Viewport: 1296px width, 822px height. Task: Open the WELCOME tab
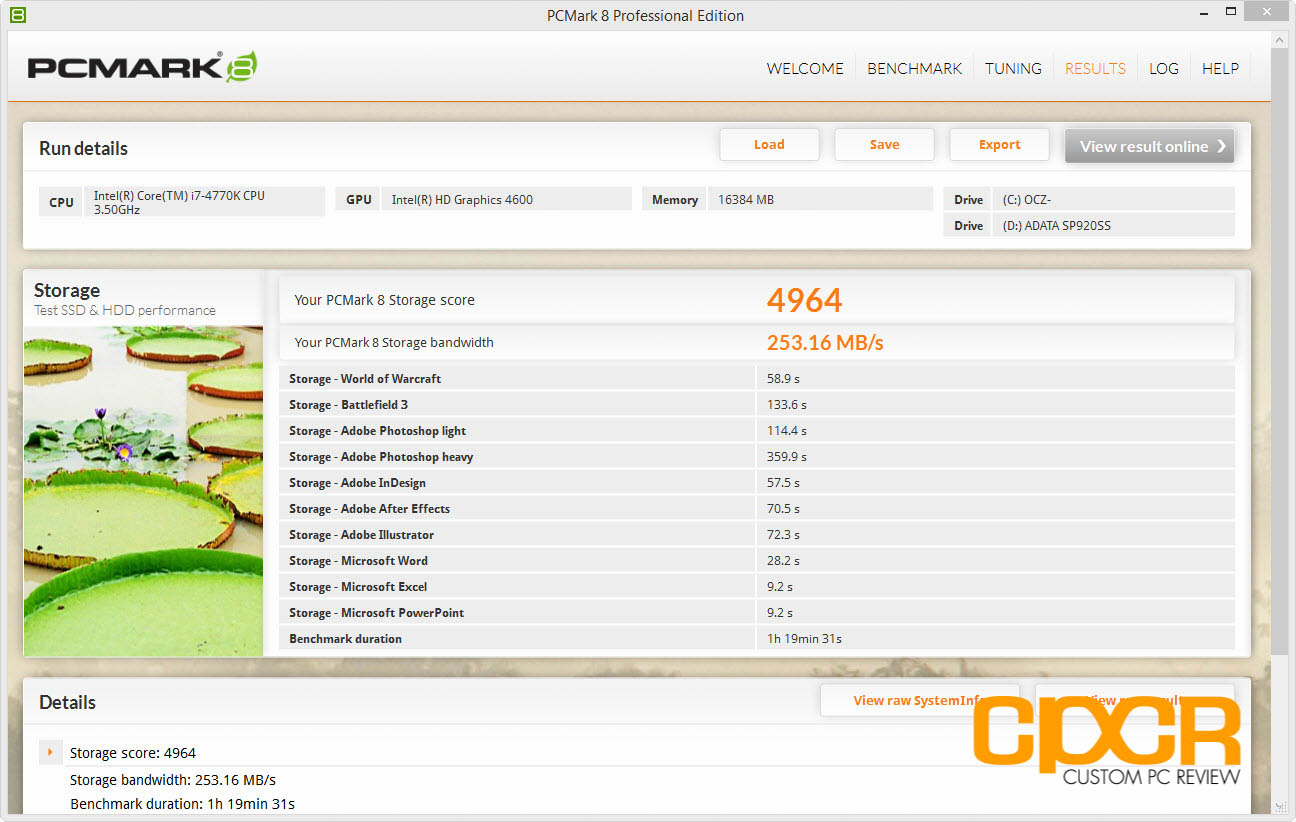805,68
